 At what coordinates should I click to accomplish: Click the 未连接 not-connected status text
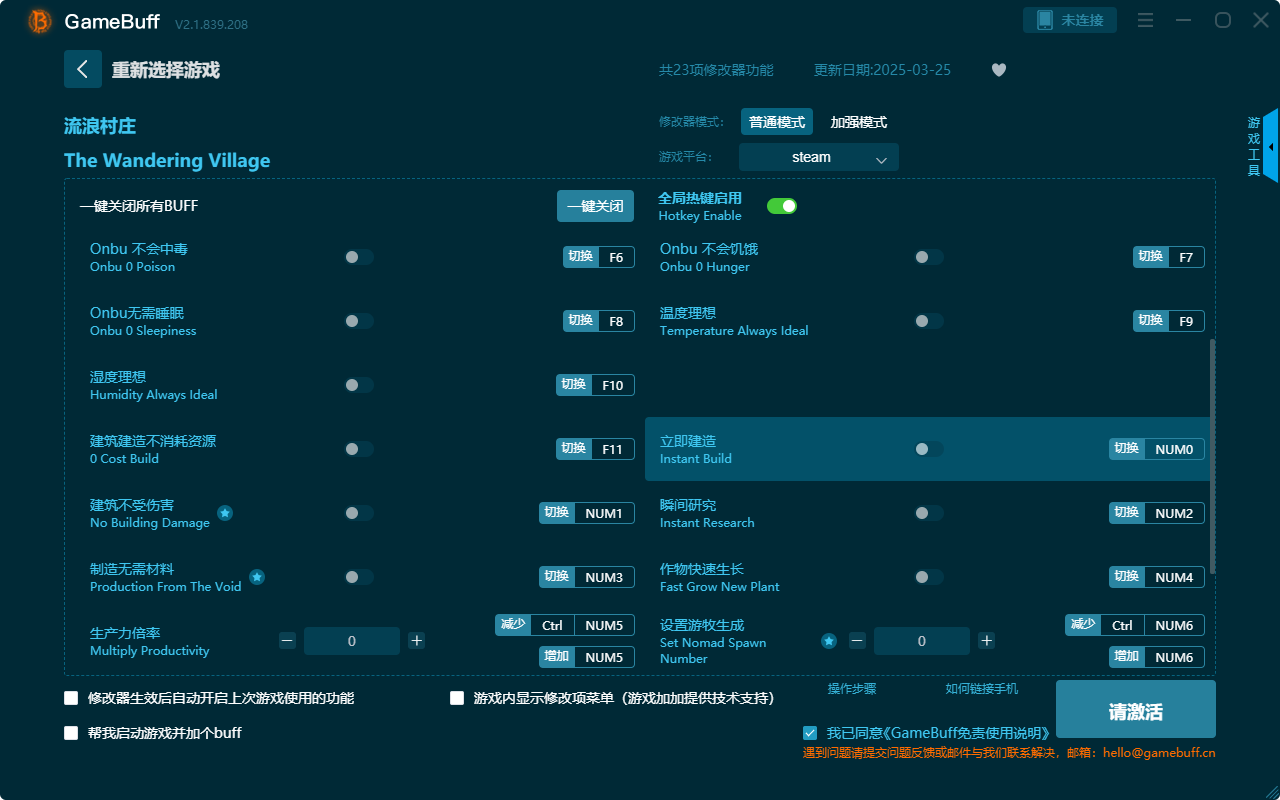(1082, 20)
